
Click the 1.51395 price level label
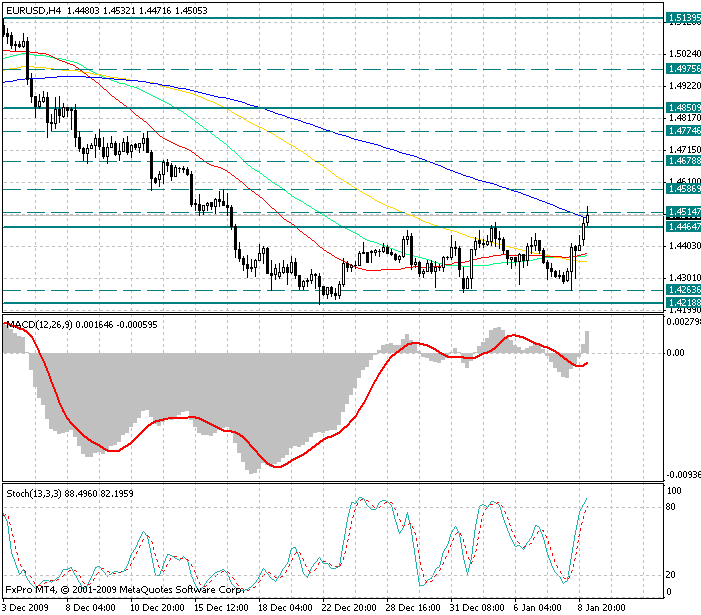(x=683, y=18)
